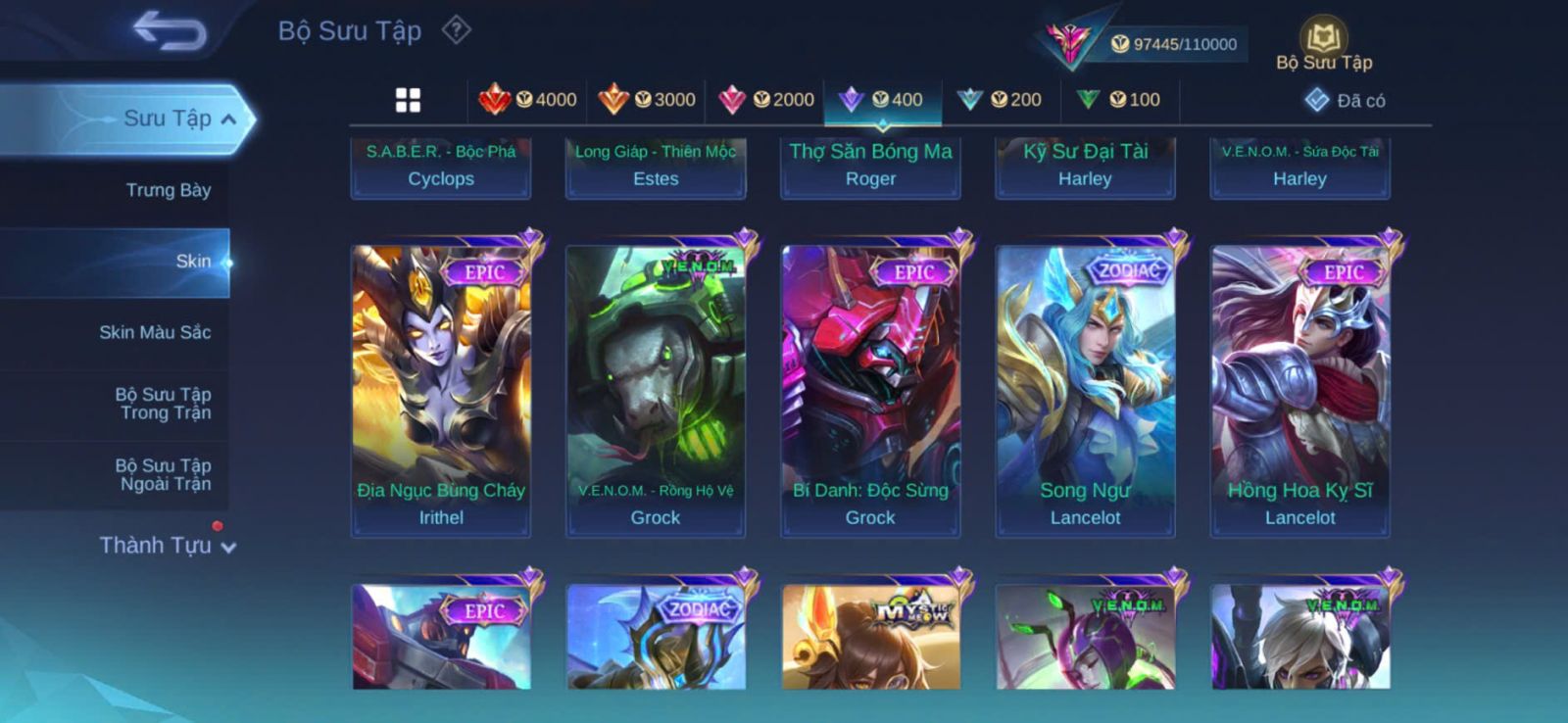Filter by the 2000 points pink emblem
1568x723 pixels.
tap(766, 99)
